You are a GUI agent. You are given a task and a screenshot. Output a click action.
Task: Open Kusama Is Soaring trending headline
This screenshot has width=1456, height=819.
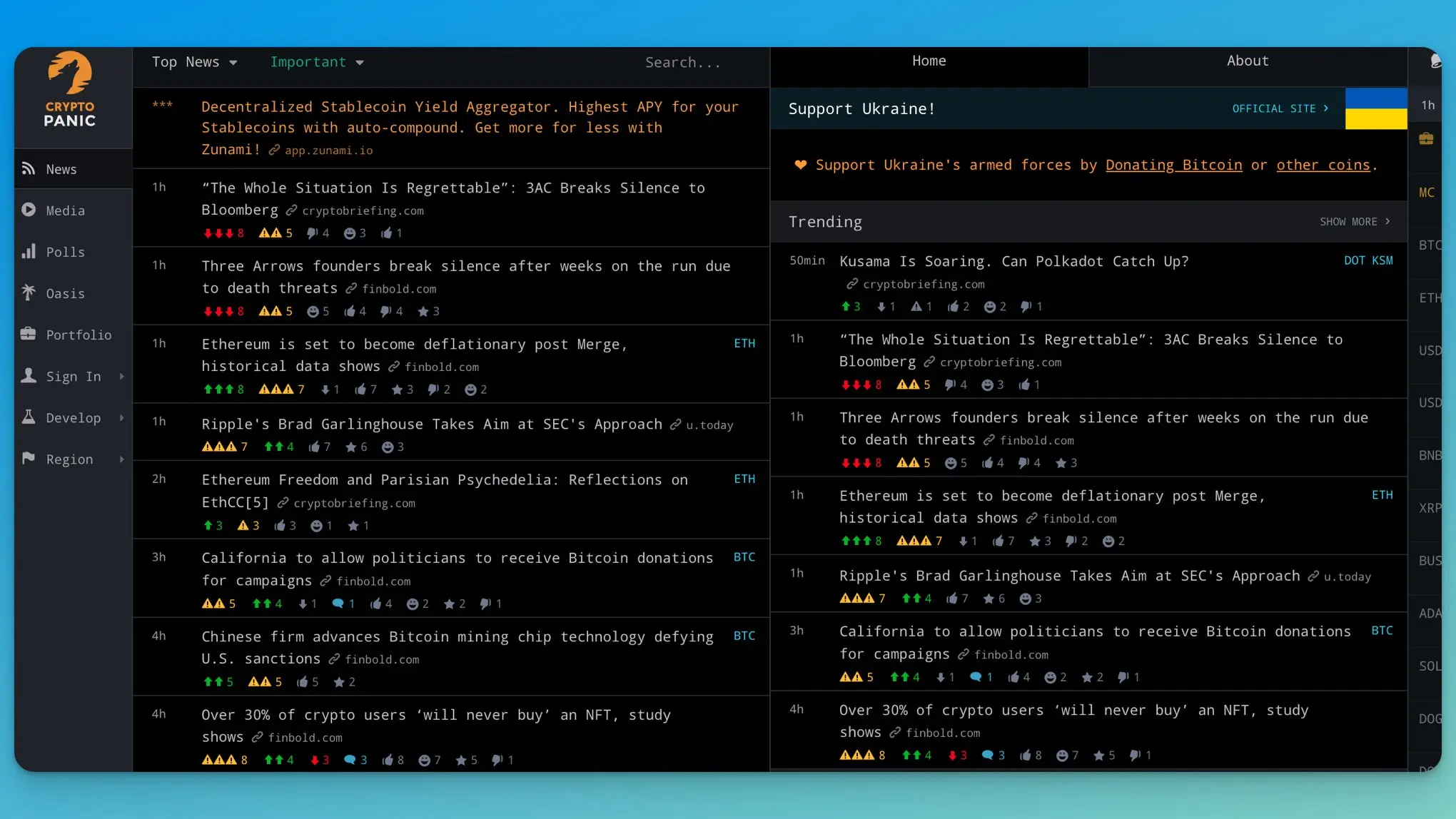click(1014, 261)
